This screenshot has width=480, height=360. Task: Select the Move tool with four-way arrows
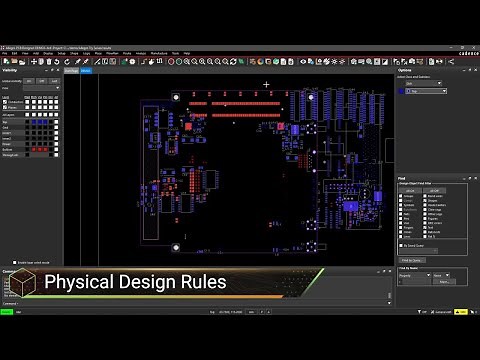point(34,62)
